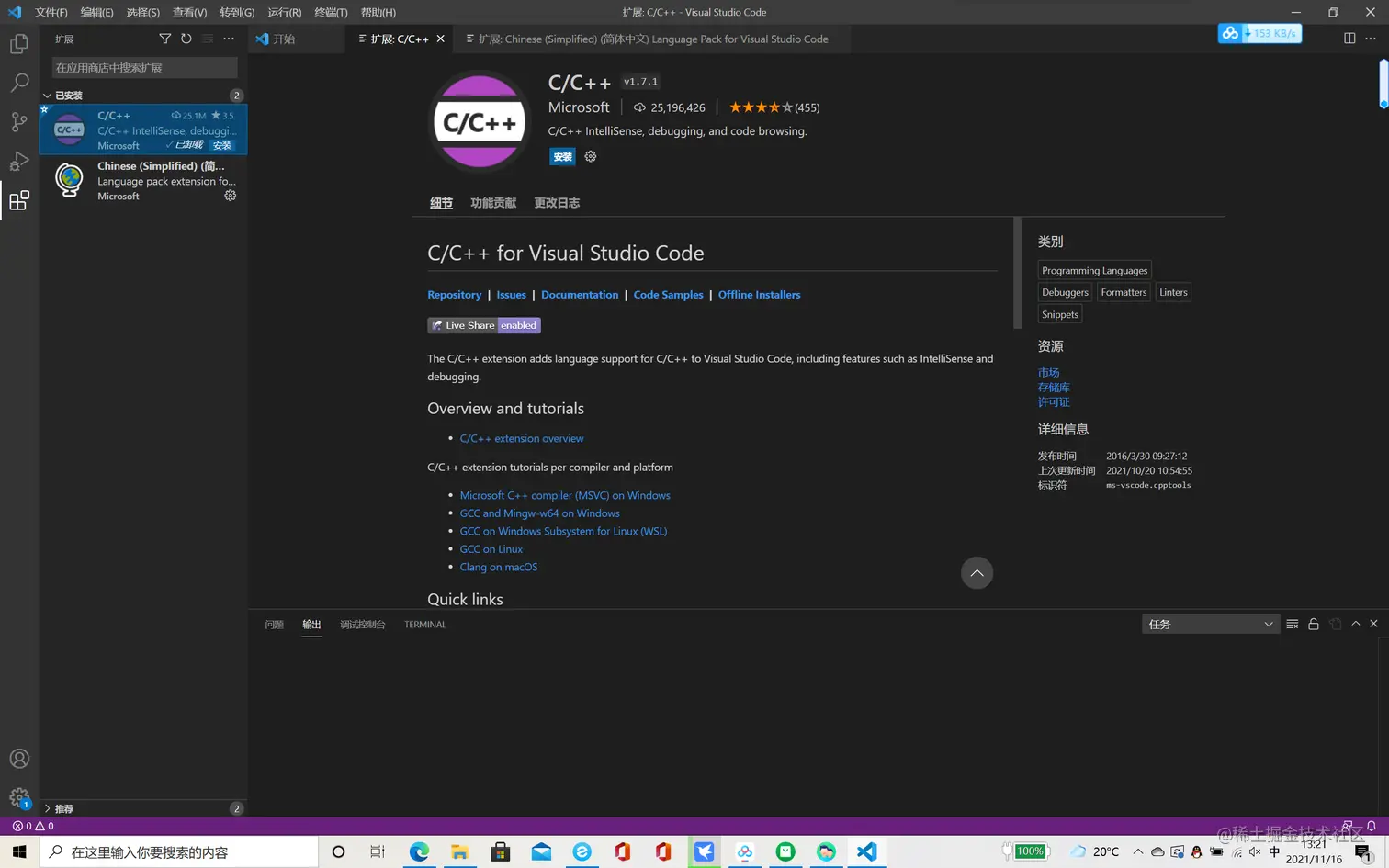Image resolution: width=1389 pixels, height=868 pixels.
Task: Switch to 问题 panel tab
Action: (x=274, y=624)
